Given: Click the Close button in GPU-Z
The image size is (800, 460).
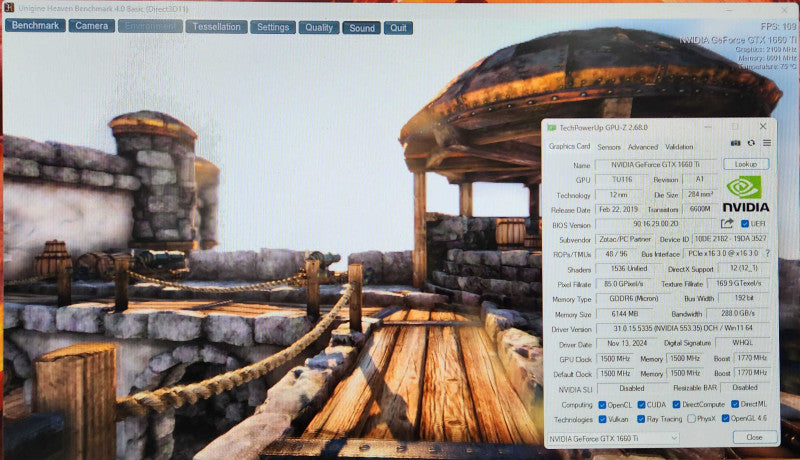Looking at the screenshot, I should [x=755, y=437].
